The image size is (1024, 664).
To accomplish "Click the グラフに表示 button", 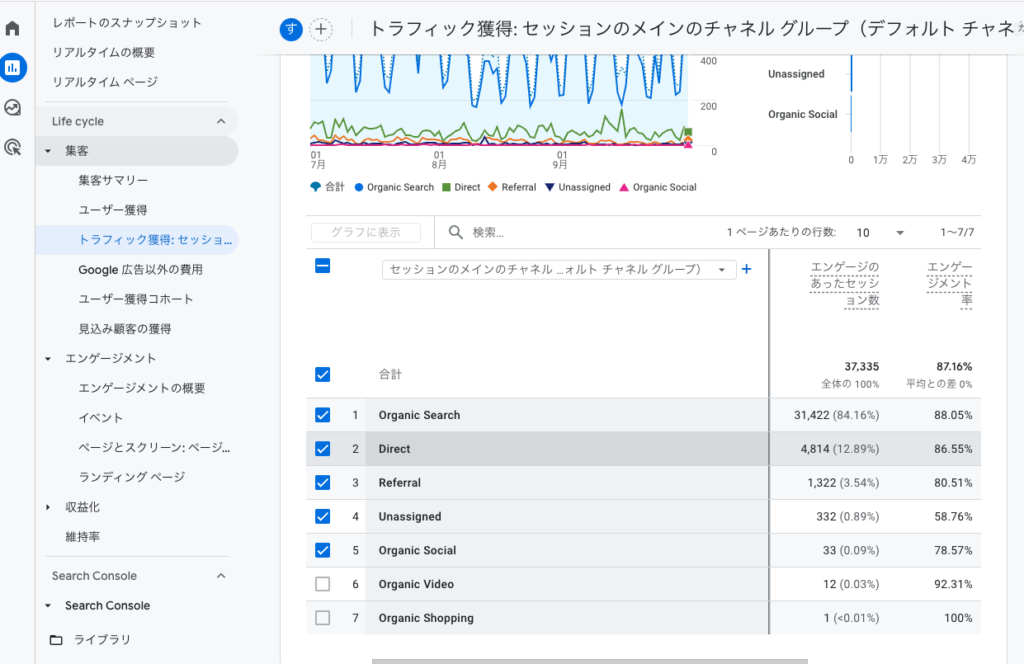I will coord(365,232).
